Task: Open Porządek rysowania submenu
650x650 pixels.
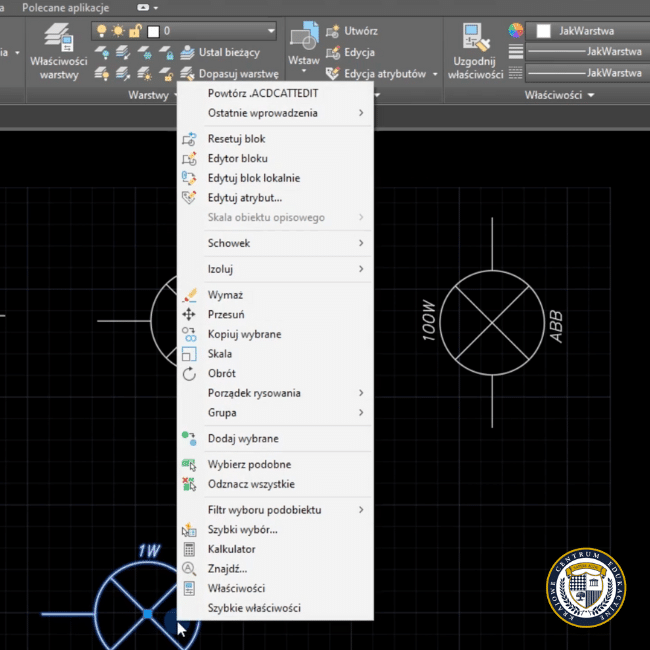Action: pos(276,393)
